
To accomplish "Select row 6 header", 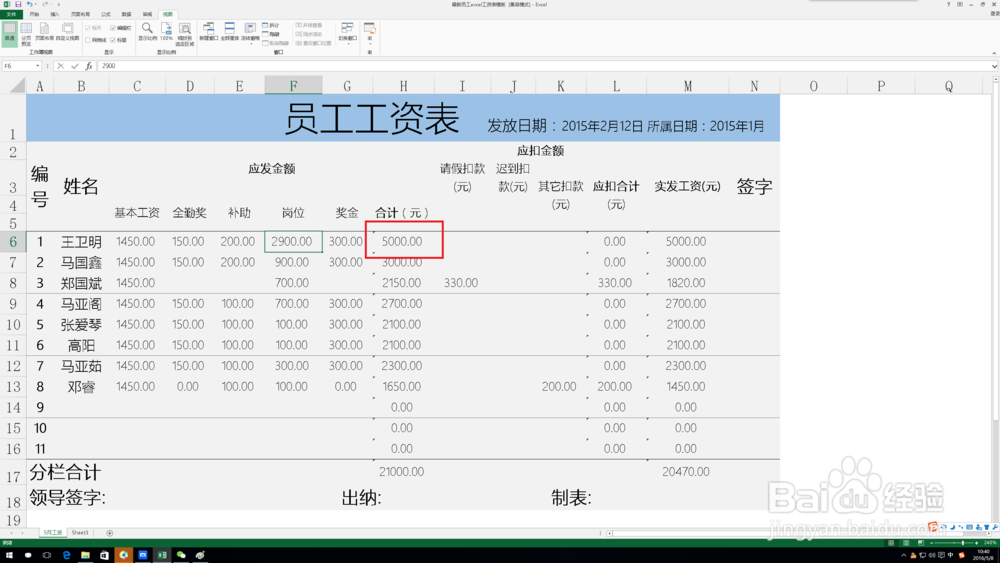I will coord(13,242).
